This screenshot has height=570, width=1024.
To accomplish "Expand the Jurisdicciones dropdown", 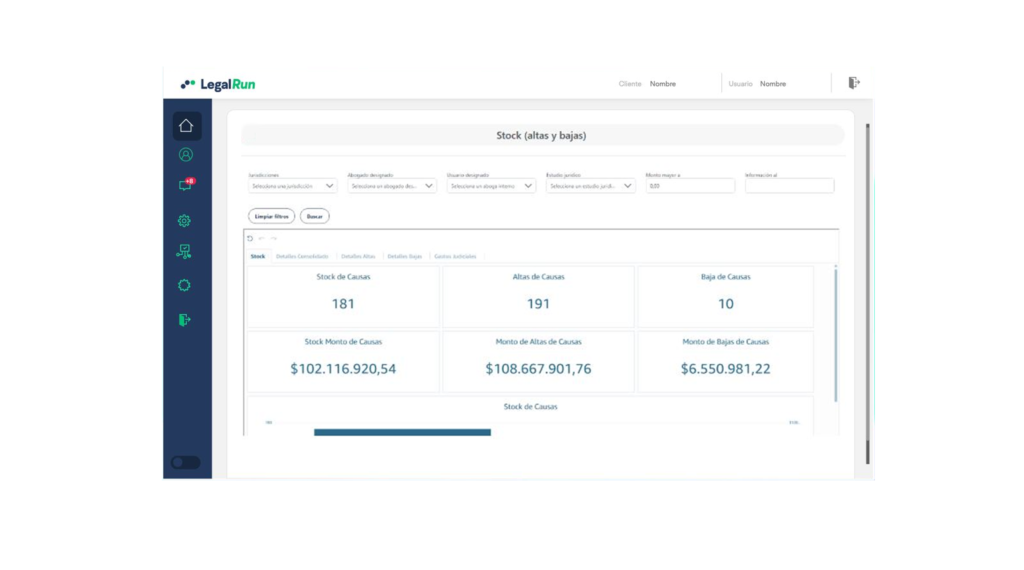I will pyautogui.click(x=292, y=186).
